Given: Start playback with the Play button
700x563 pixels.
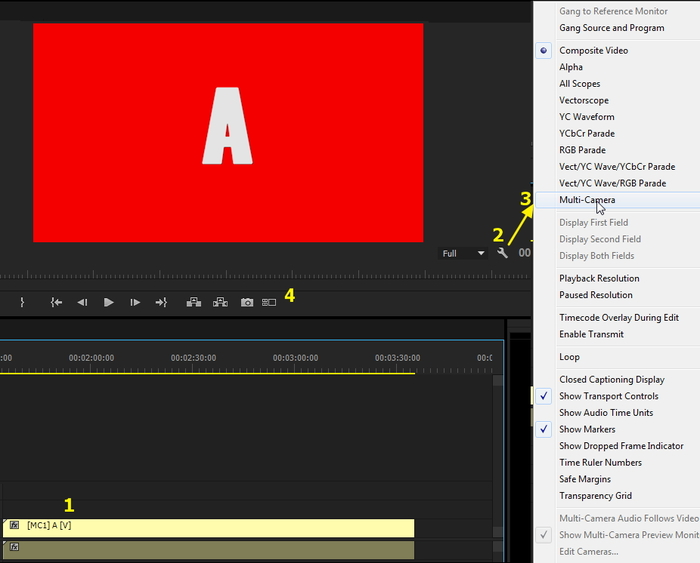Looking at the screenshot, I should (x=108, y=302).
